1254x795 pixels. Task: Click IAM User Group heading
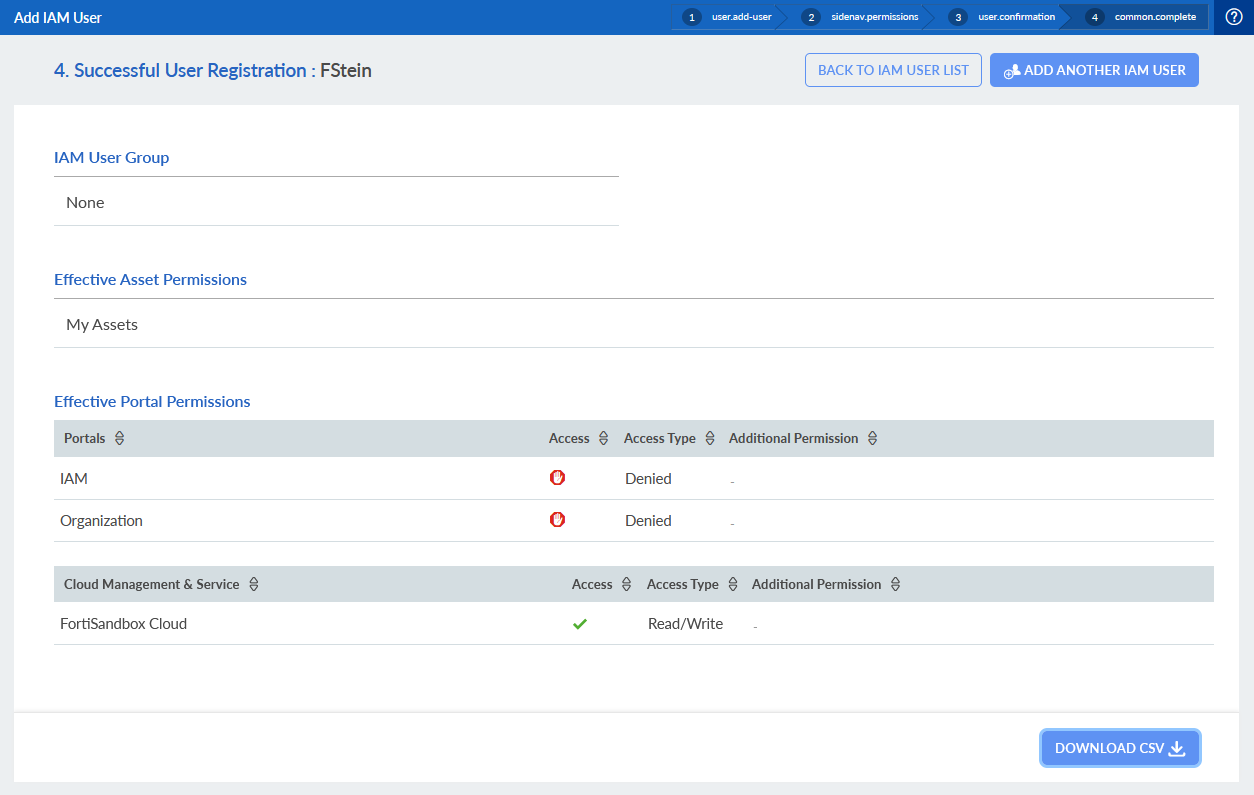click(x=112, y=157)
